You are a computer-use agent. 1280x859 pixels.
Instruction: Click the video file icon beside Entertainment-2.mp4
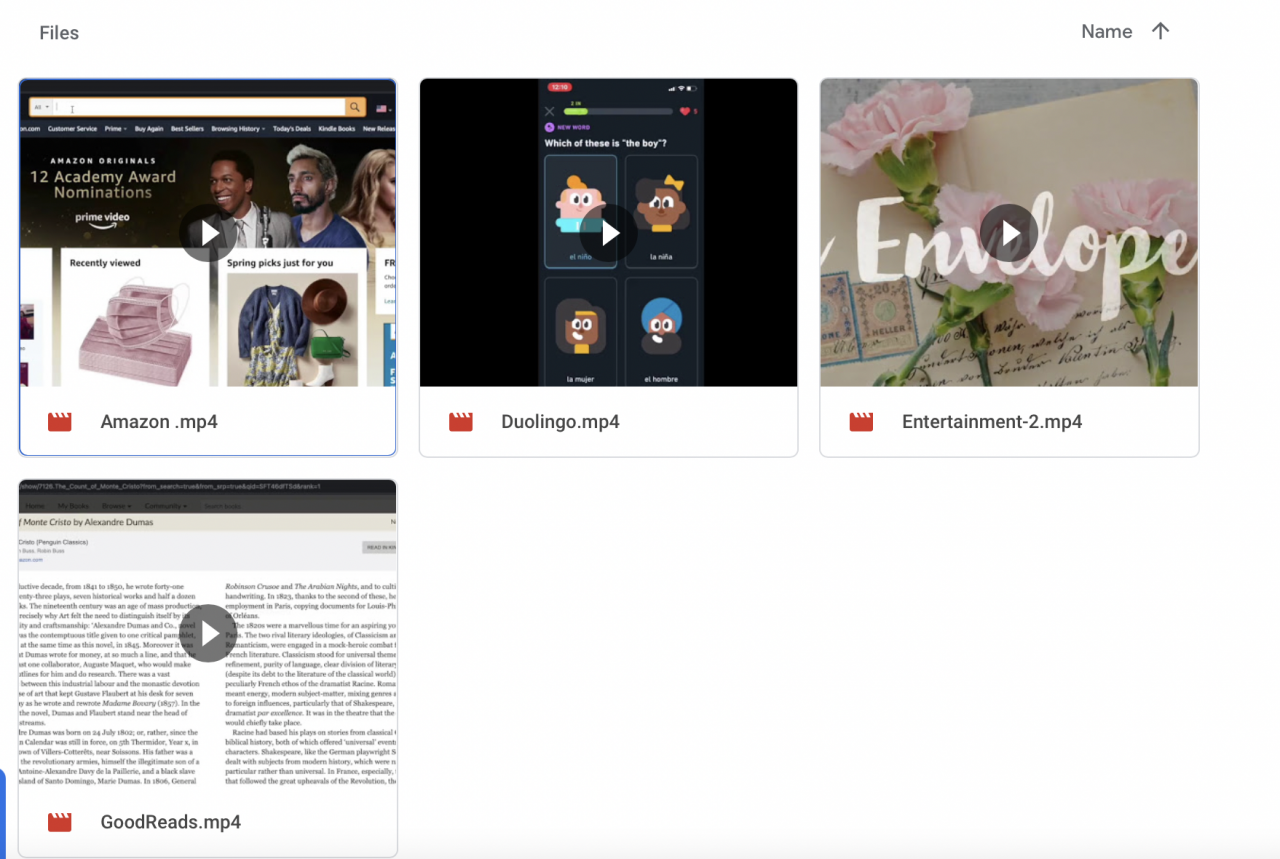pyautogui.click(x=861, y=422)
